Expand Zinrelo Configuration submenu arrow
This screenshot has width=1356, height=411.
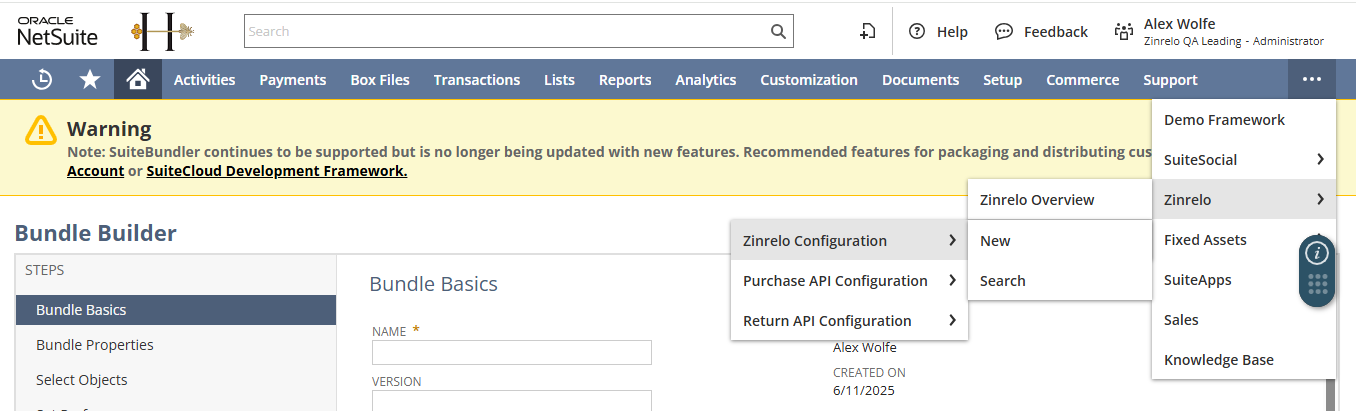[x=952, y=240]
